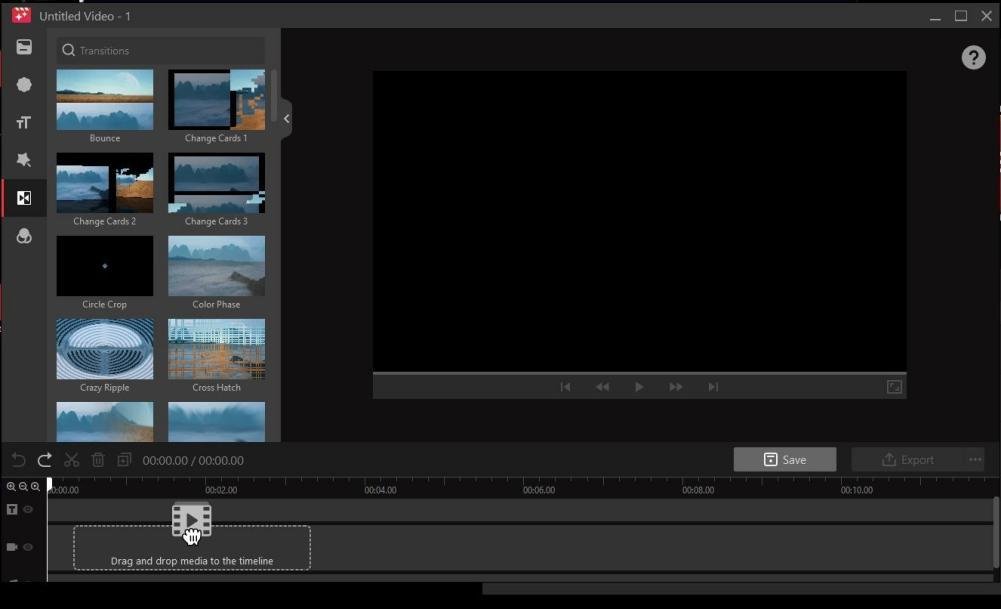Click the zoom in timeline magnifier
This screenshot has height=609, width=1001.
click(x=11, y=487)
